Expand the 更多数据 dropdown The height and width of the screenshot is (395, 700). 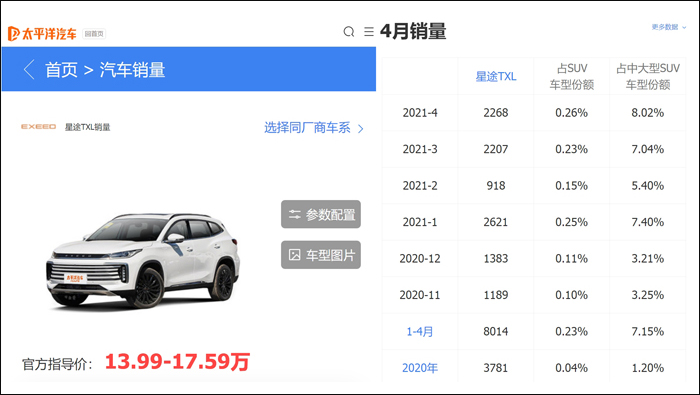click(x=669, y=27)
